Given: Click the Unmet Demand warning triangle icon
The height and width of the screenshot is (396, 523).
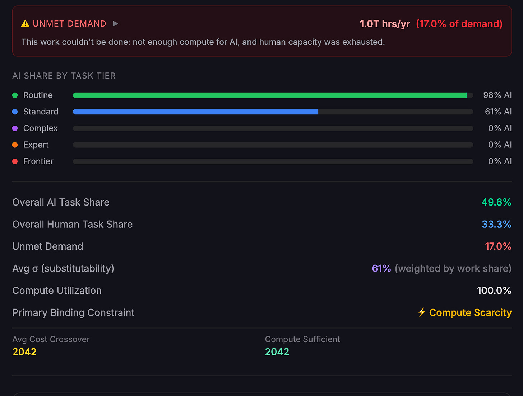Looking at the screenshot, I should (25, 24).
